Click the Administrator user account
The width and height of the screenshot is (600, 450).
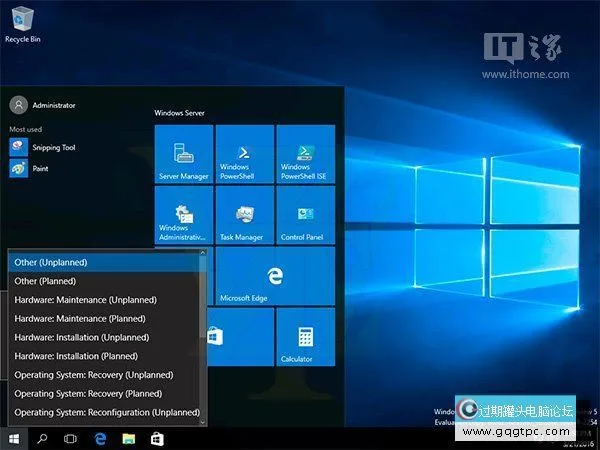point(53,104)
